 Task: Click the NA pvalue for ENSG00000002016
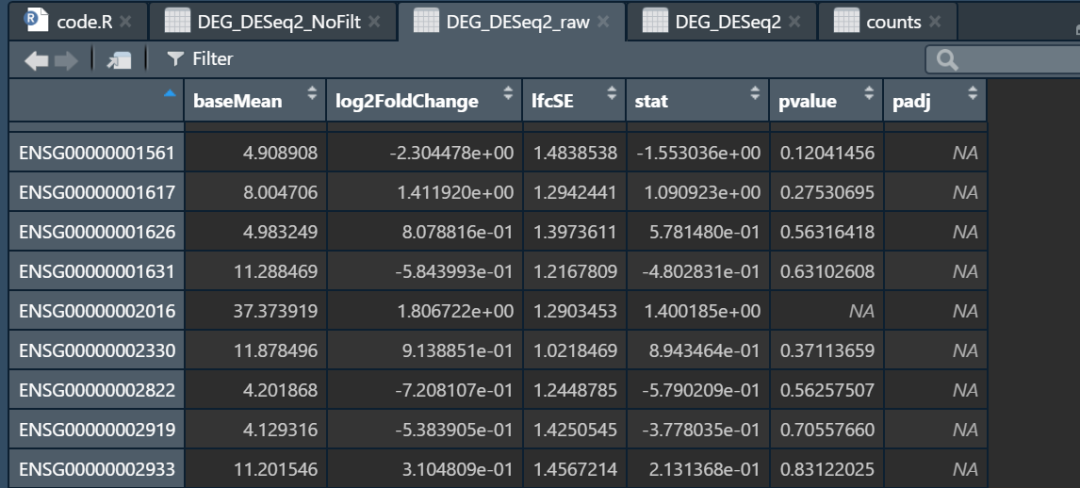pyautogui.click(x=862, y=311)
